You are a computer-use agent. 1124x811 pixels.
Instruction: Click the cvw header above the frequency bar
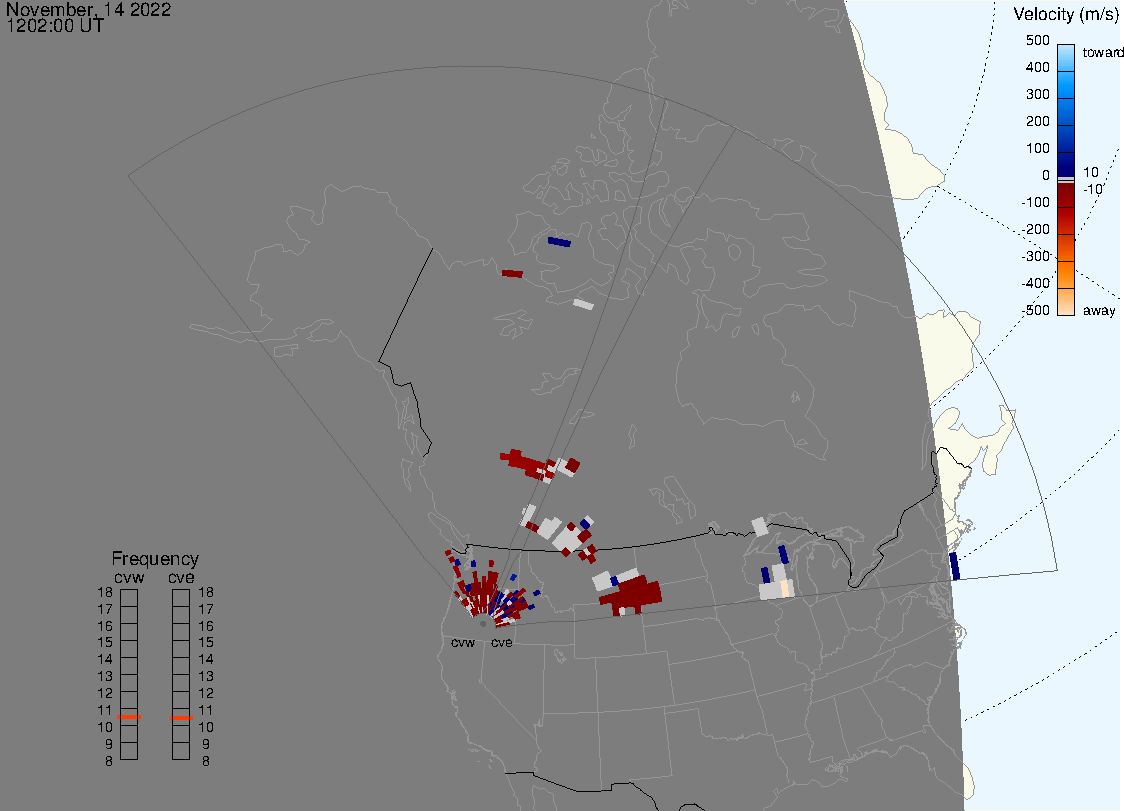(129, 576)
